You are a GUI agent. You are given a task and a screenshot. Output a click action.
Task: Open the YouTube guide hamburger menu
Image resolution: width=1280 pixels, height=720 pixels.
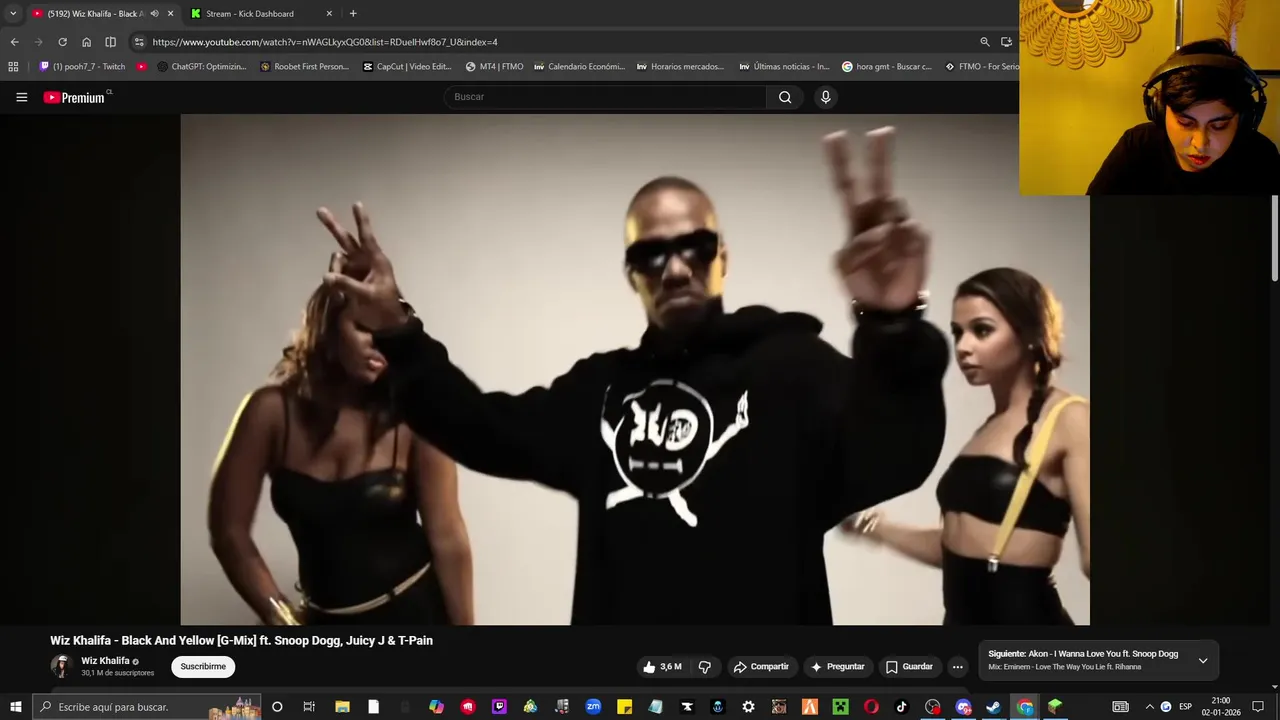pyautogui.click(x=21, y=97)
